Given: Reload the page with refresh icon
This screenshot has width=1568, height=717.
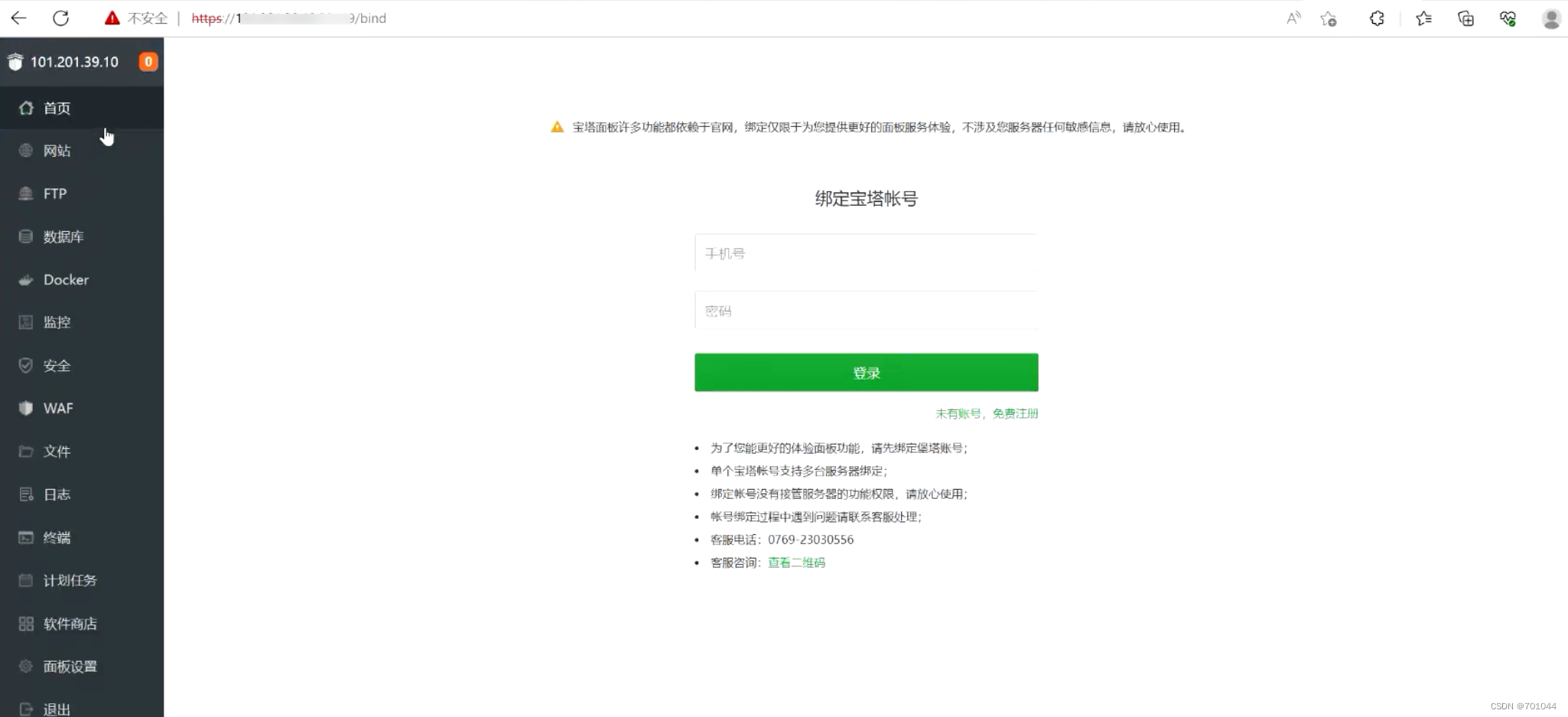Looking at the screenshot, I should coord(61,18).
